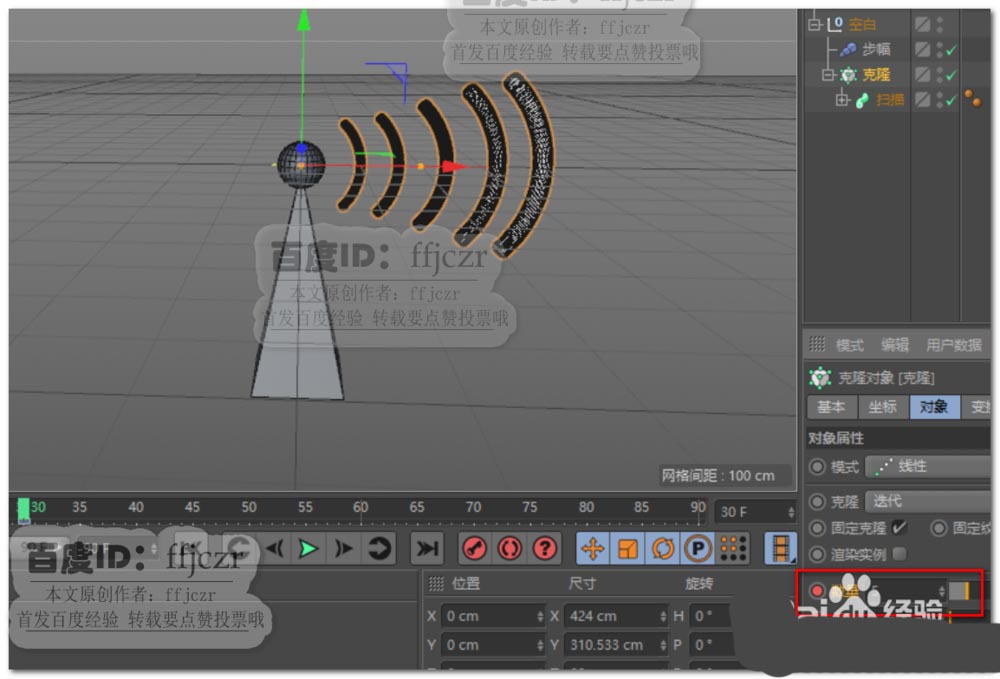This screenshot has width=1000, height=679.
Task: Switch to the 基本 tab
Action: (x=831, y=407)
